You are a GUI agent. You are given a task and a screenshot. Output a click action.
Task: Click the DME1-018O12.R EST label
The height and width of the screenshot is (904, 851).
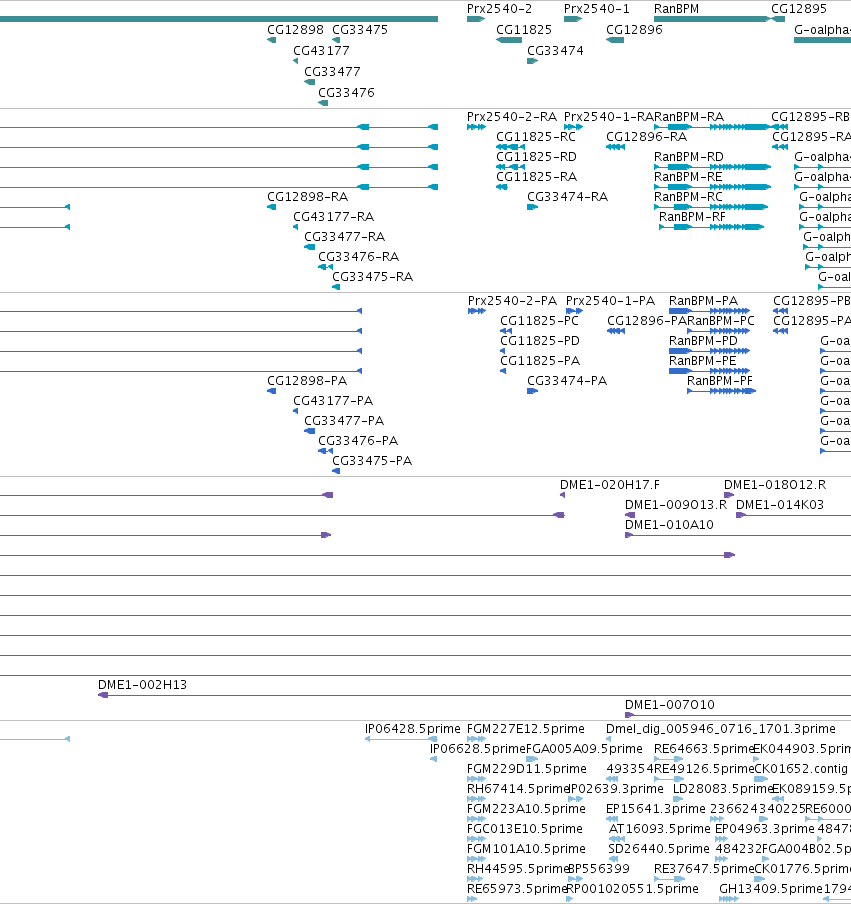775,485
